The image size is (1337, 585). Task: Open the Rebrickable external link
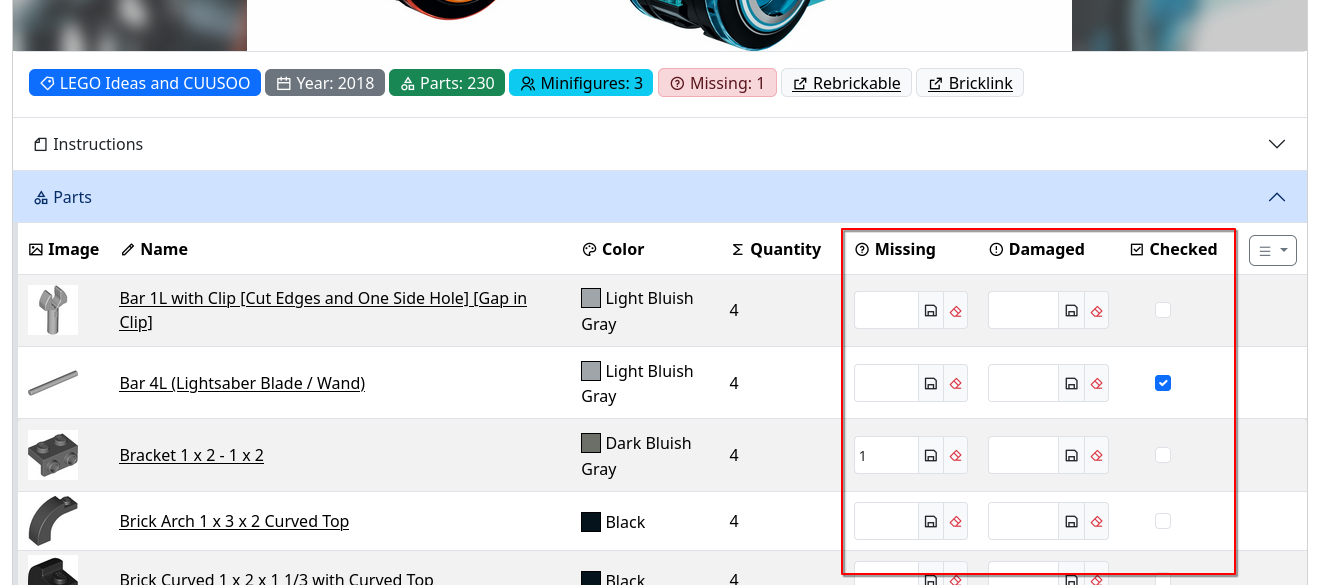tap(847, 83)
